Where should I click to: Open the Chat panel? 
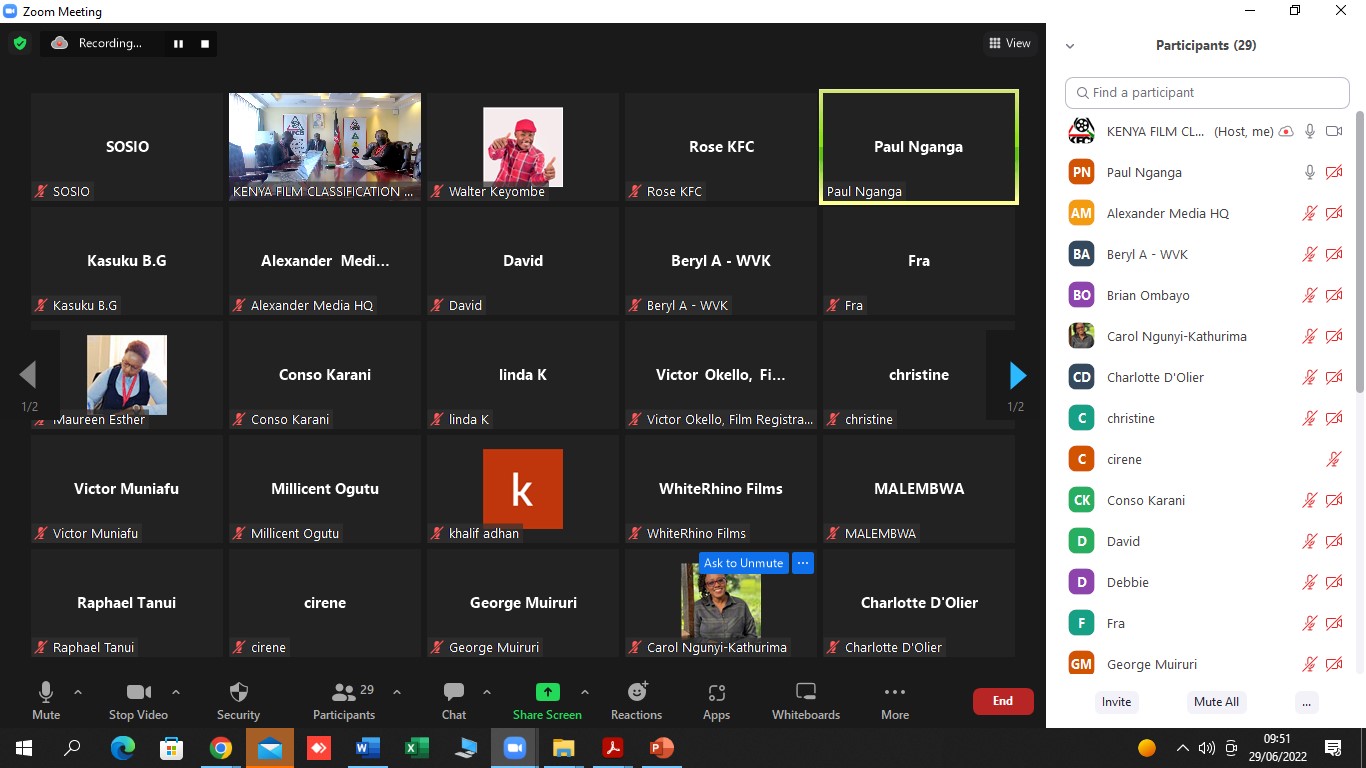(454, 700)
